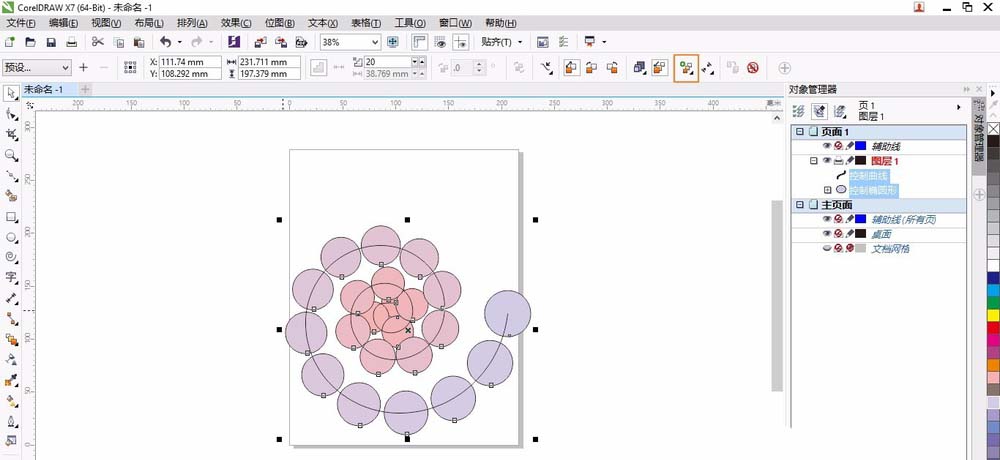Open the 位图 menu

point(280,22)
